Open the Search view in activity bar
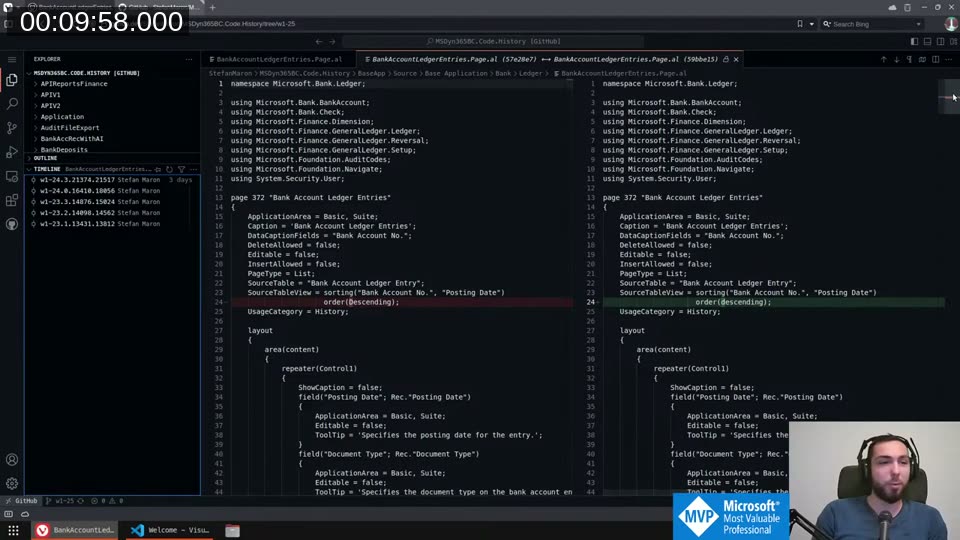 point(12,103)
